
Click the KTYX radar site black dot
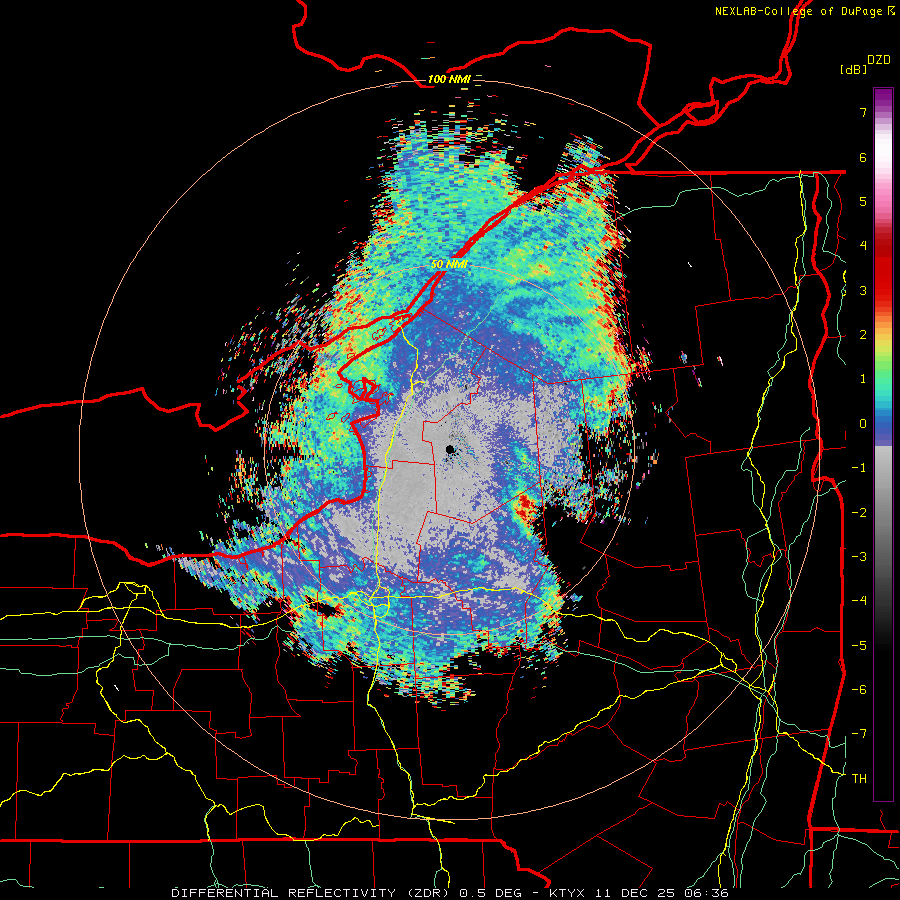[450, 449]
